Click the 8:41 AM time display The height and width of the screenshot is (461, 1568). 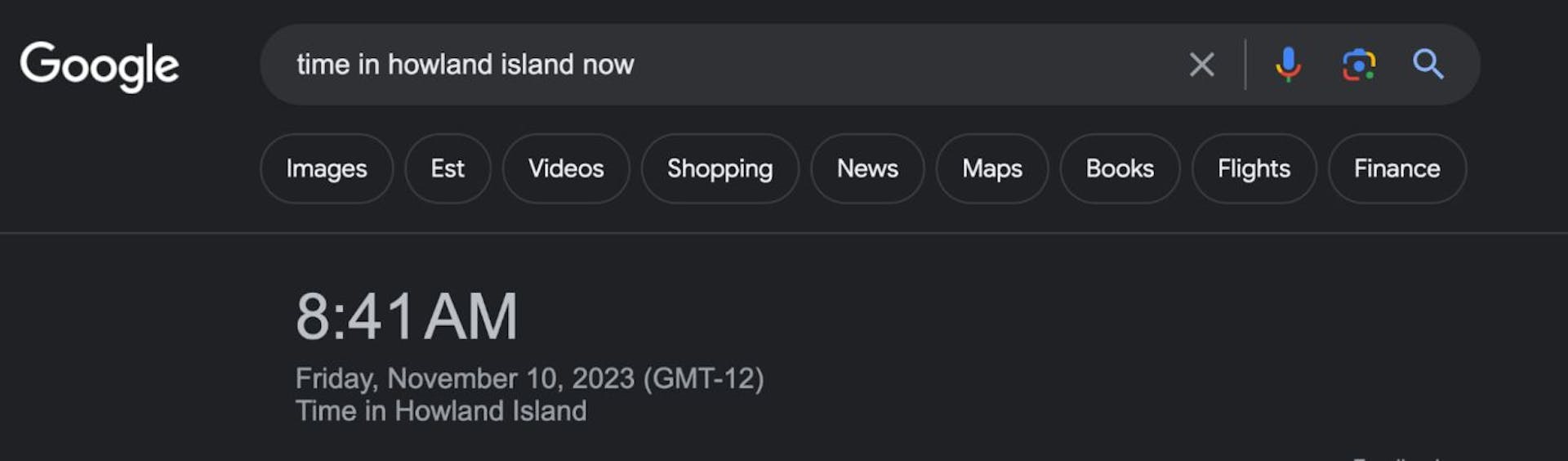point(407,317)
